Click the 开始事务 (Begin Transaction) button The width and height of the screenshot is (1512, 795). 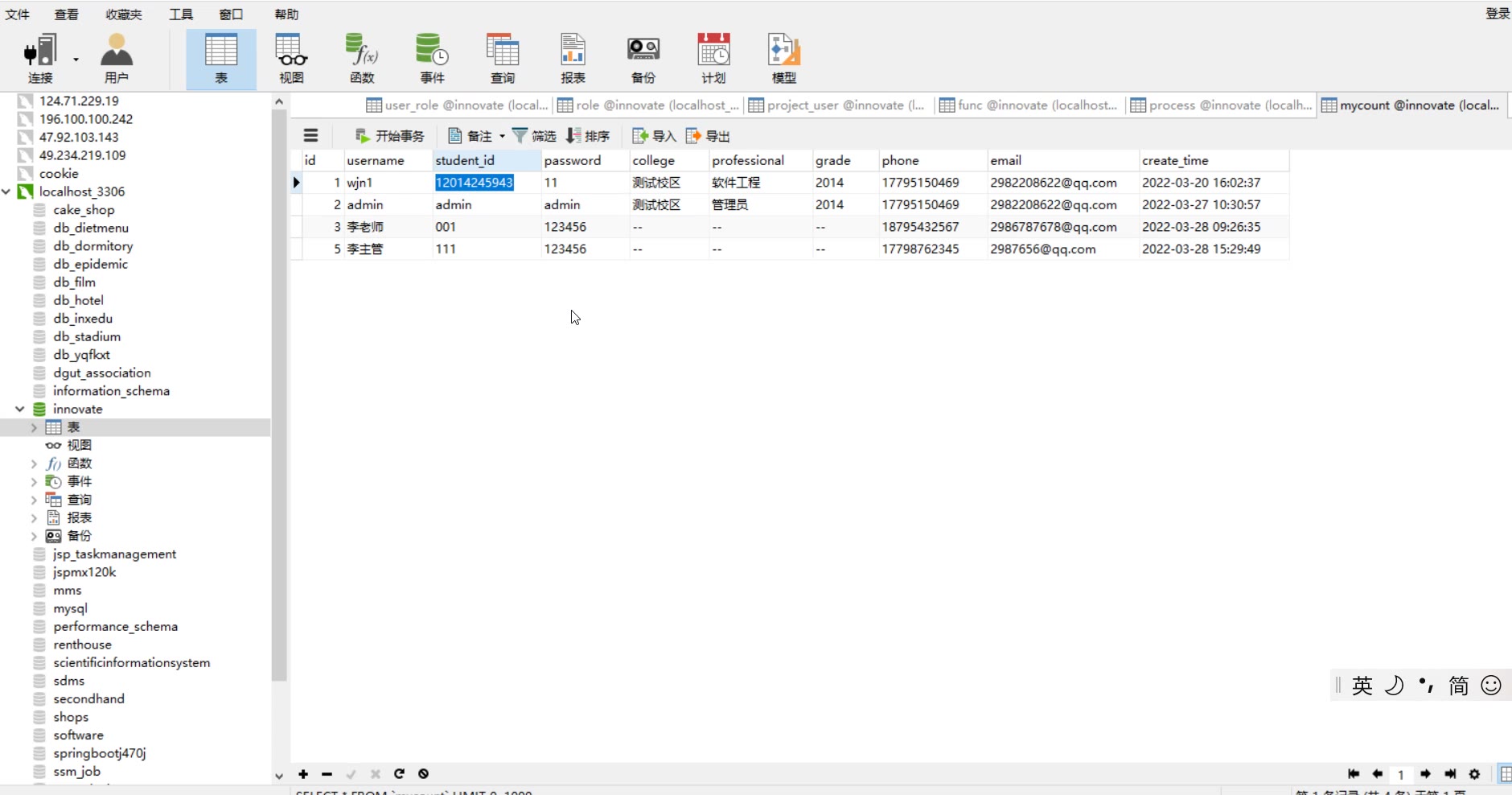point(389,135)
